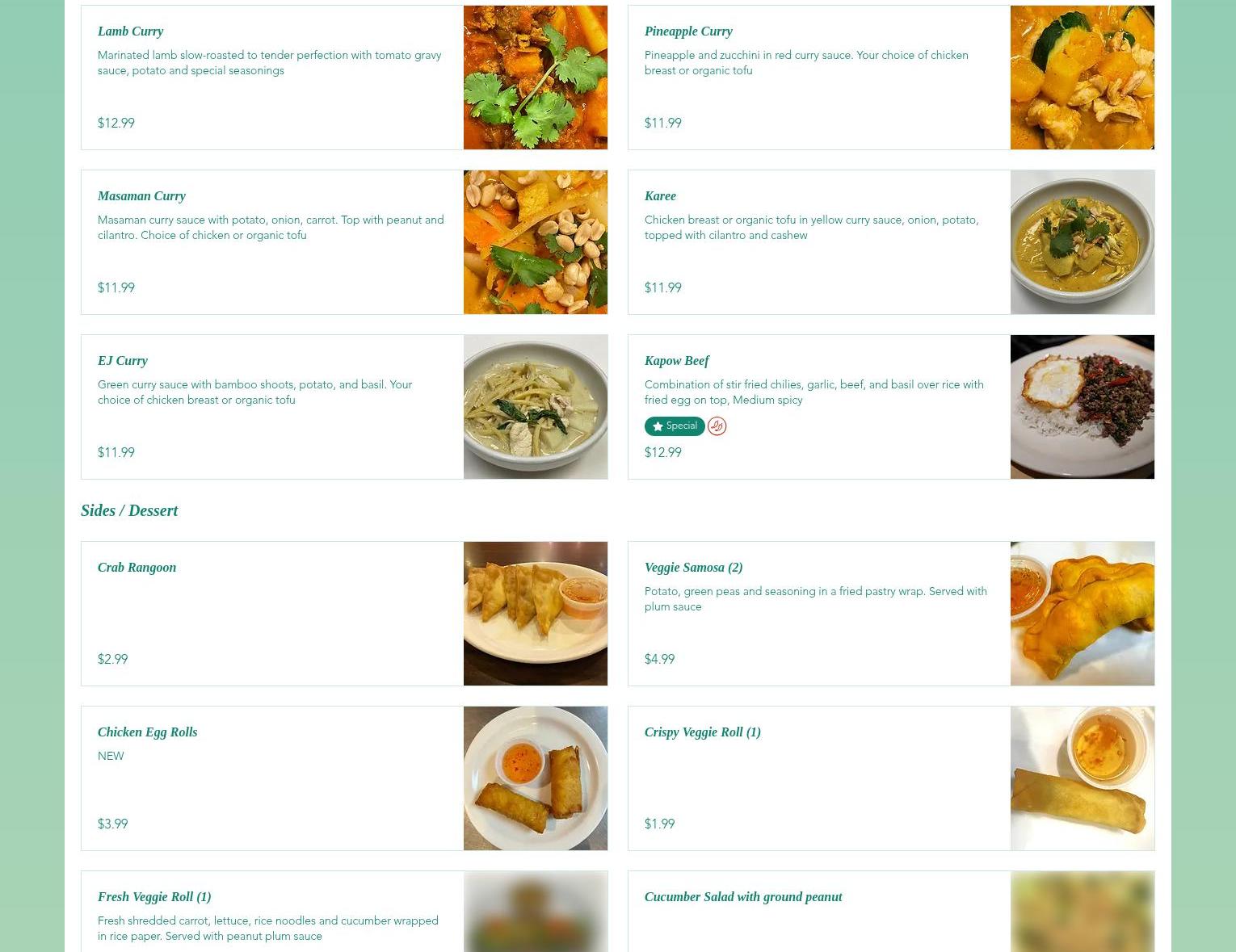Choose the Karee menu item title

(660, 195)
